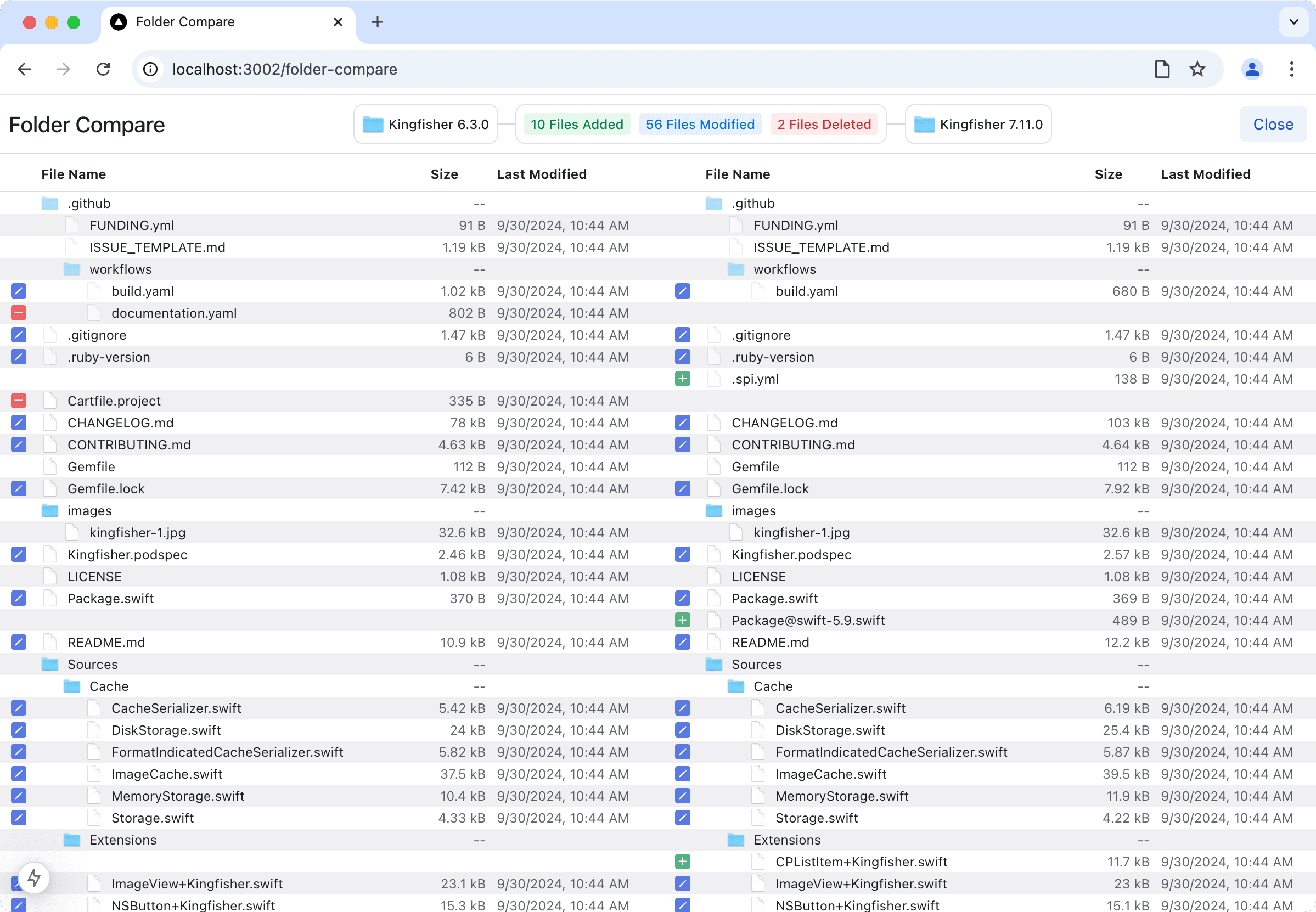Click added plus icon beside Package@swift-5.9.swift
The image size is (1316, 912).
[682, 620]
